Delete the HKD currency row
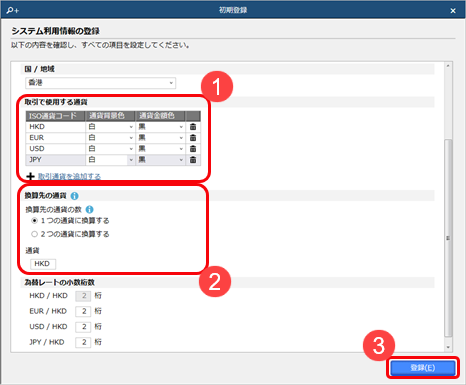The height and width of the screenshot is (385, 466). (x=193, y=127)
